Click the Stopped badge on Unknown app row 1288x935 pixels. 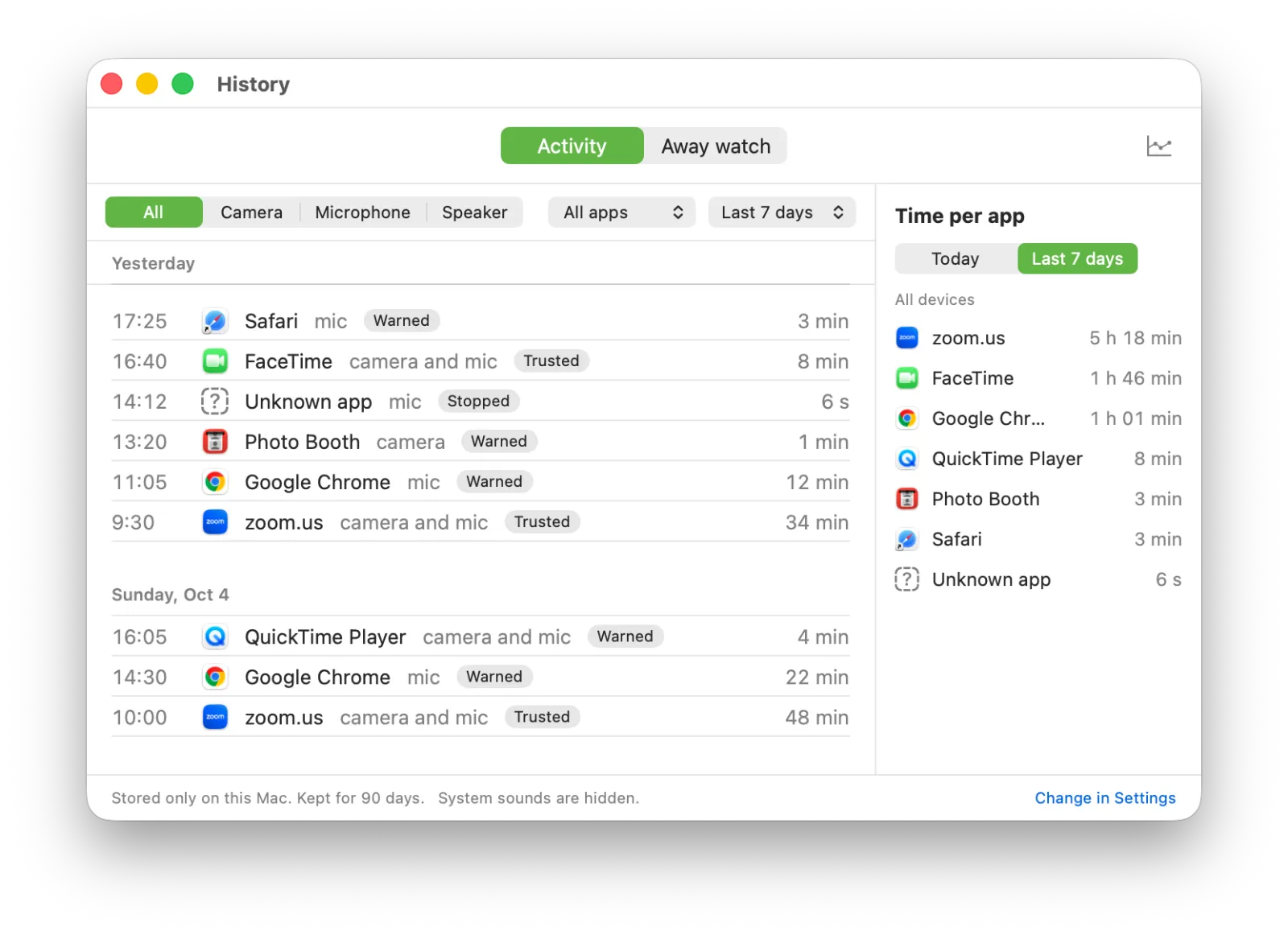(478, 401)
